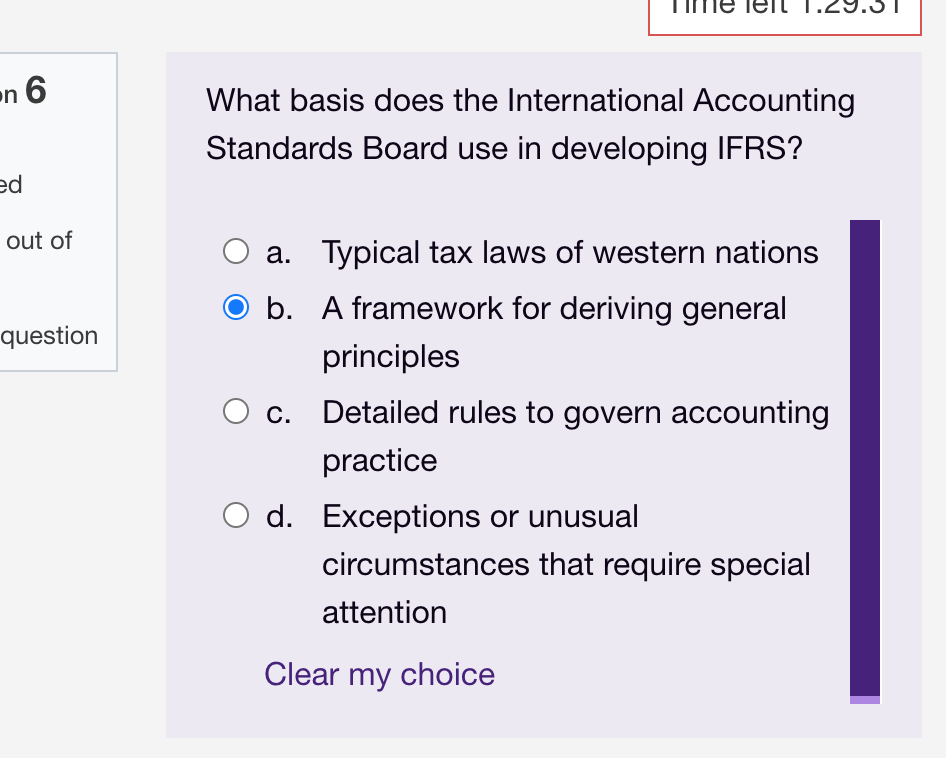Click the IFRS question text
This screenshot has height=758, width=946.
click(x=530, y=124)
